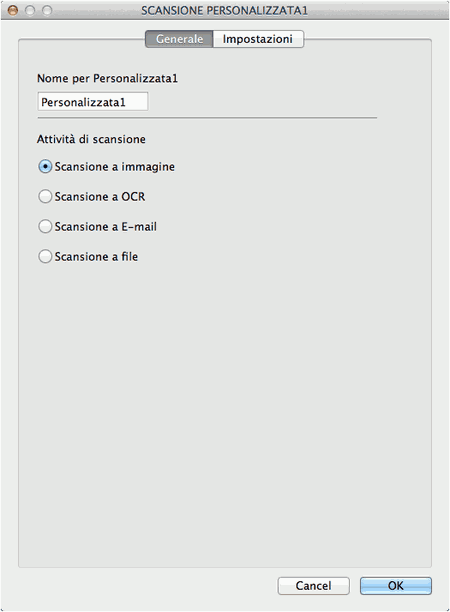
Task: Switch to the Impostazioni tab
Action: click(x=258, y=39)
